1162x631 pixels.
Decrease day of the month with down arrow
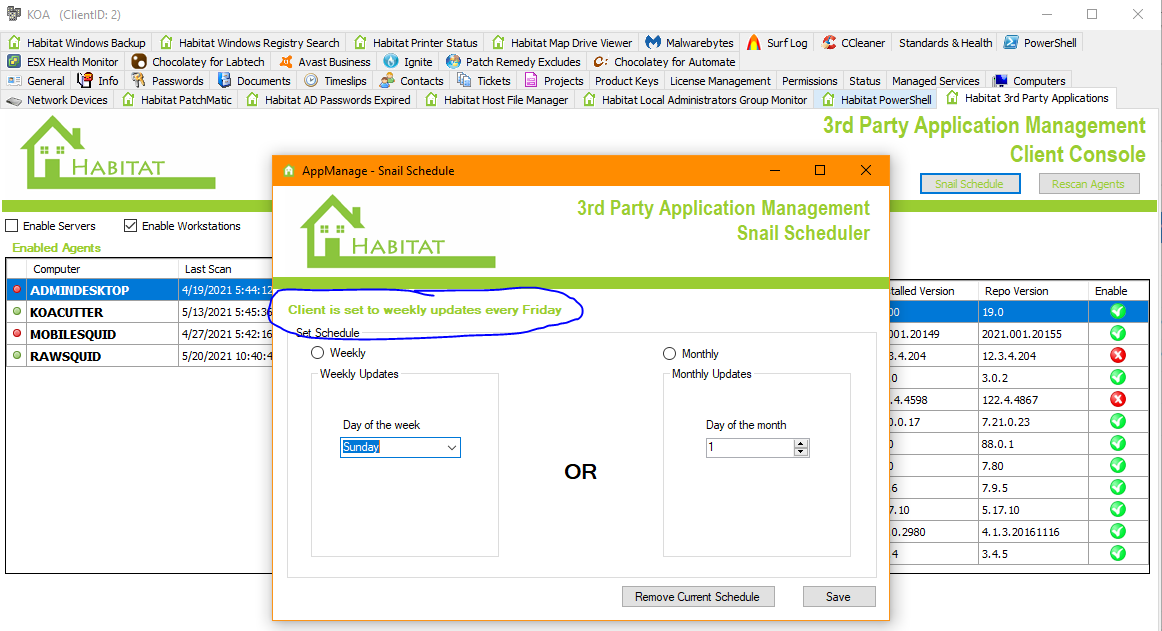[800, 452]
